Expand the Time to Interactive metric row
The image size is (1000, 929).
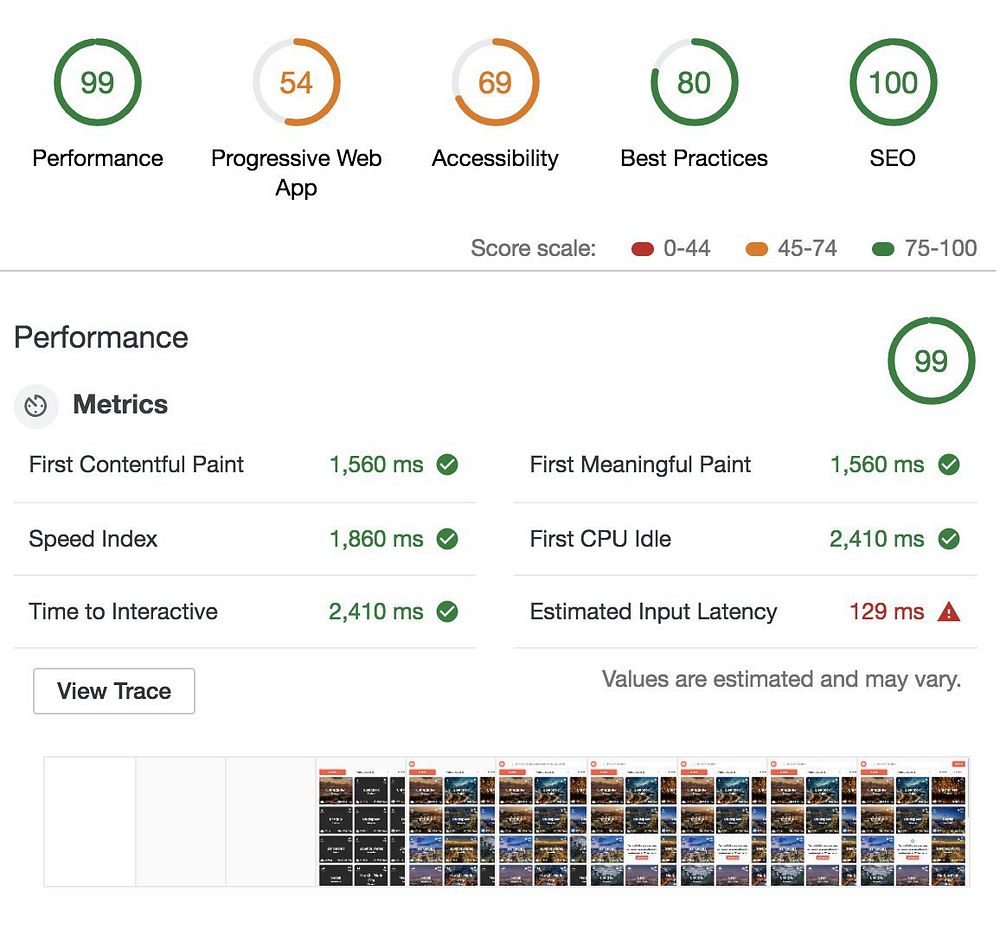pyautogui.click(x=245, y=612)
